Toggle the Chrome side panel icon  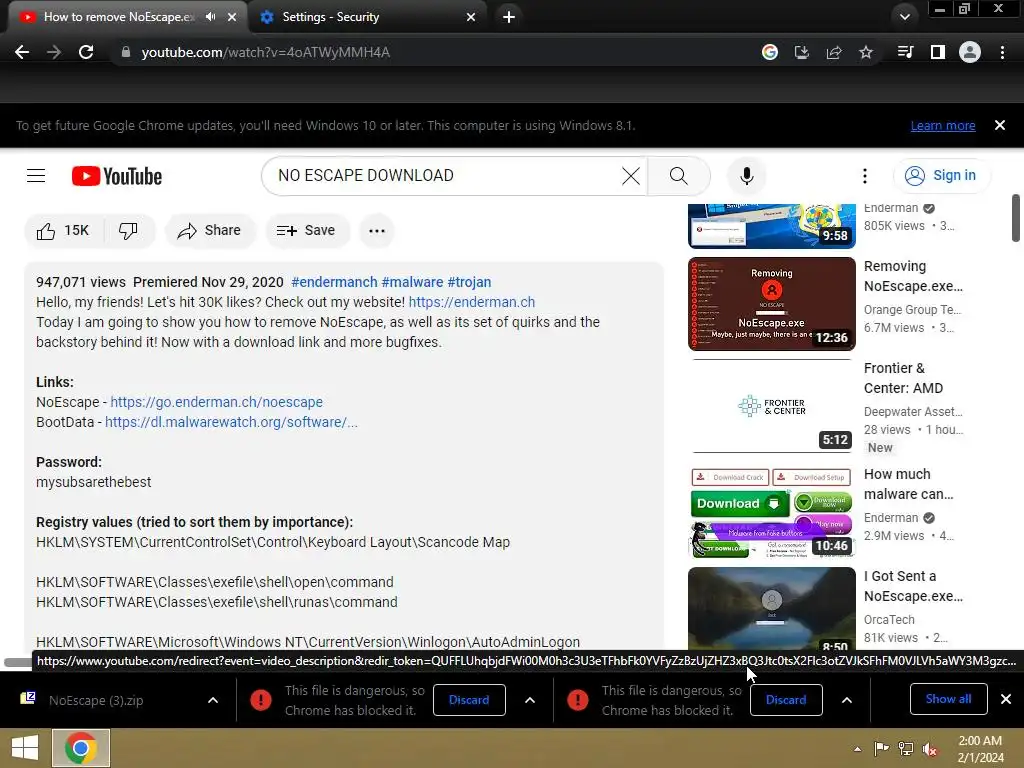938,52
